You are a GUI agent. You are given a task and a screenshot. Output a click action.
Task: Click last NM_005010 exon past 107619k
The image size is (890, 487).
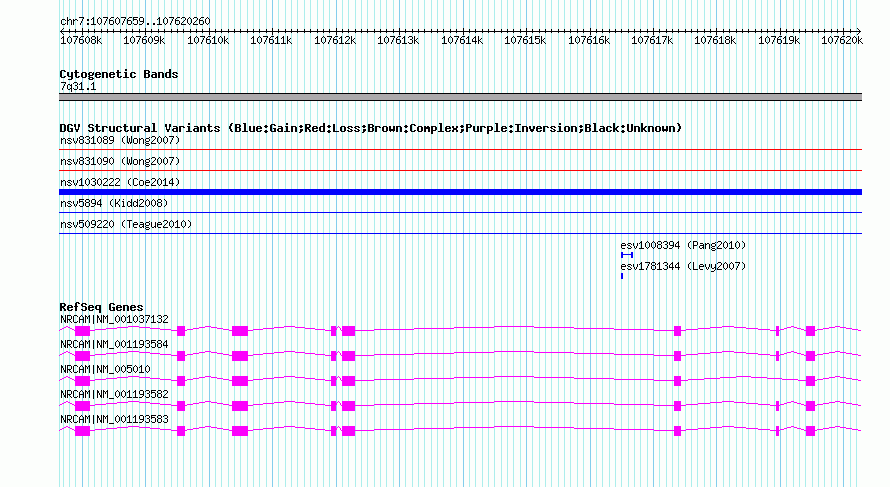pos(811,381)
